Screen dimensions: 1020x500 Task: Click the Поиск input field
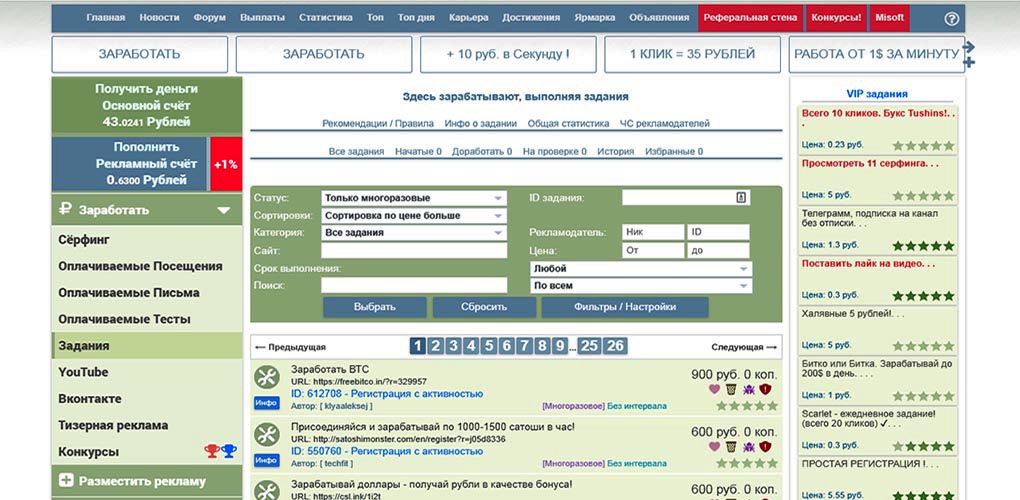[x=414, y=285]
